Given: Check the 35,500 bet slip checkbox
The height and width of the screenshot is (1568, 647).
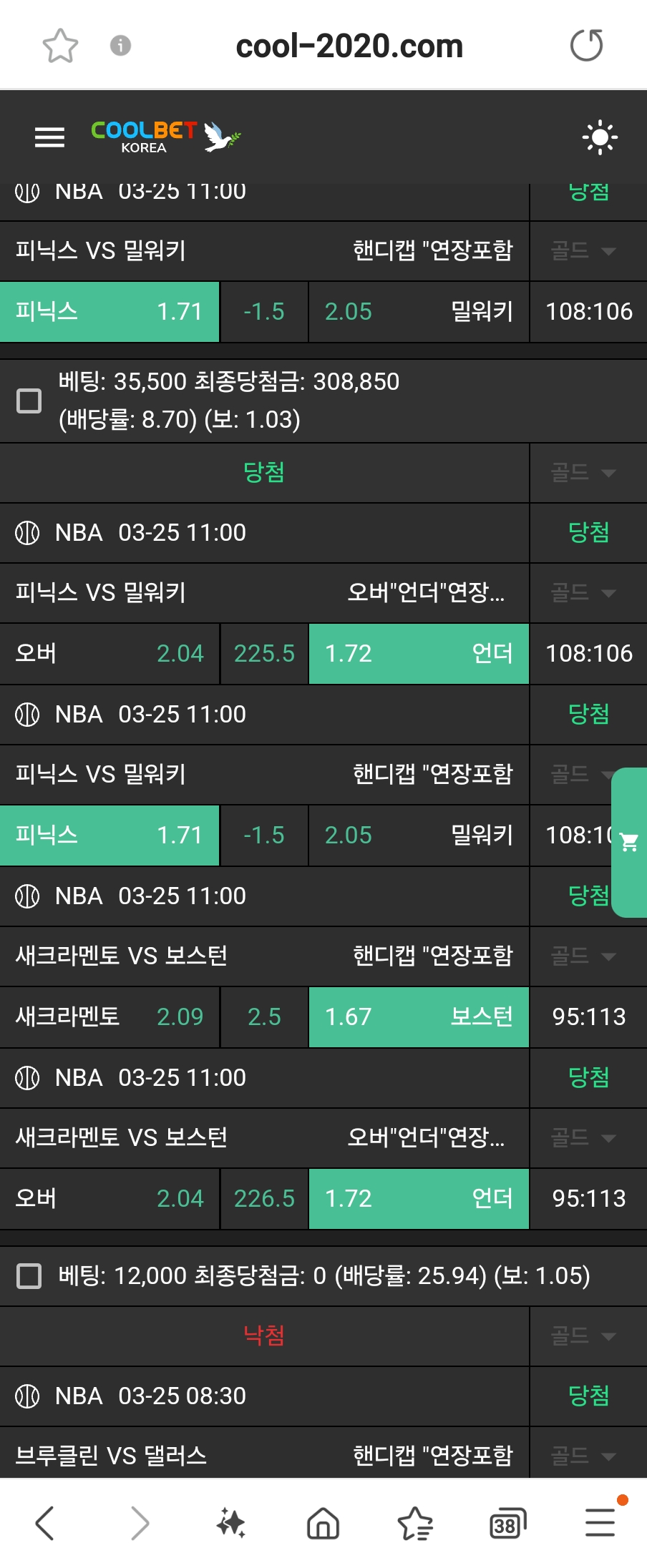Looking at the screenshot, I should [29, 401].
